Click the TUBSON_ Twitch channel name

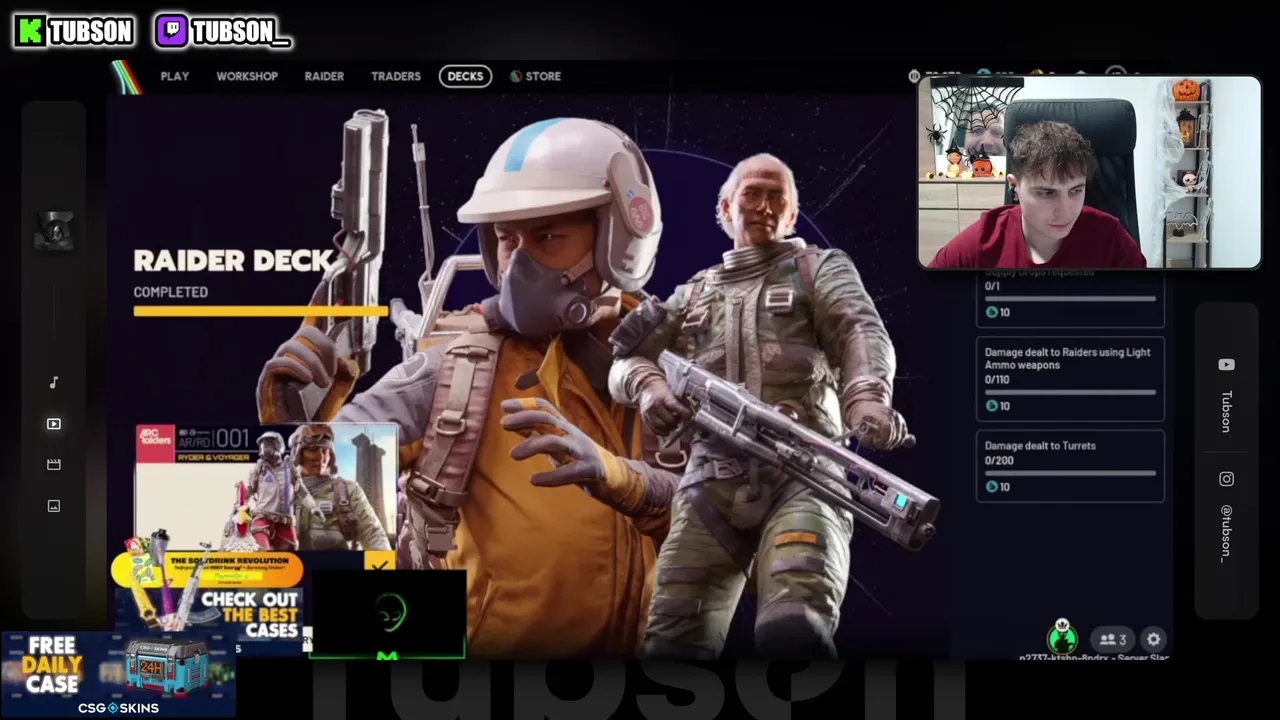click(x=241, y=32)
